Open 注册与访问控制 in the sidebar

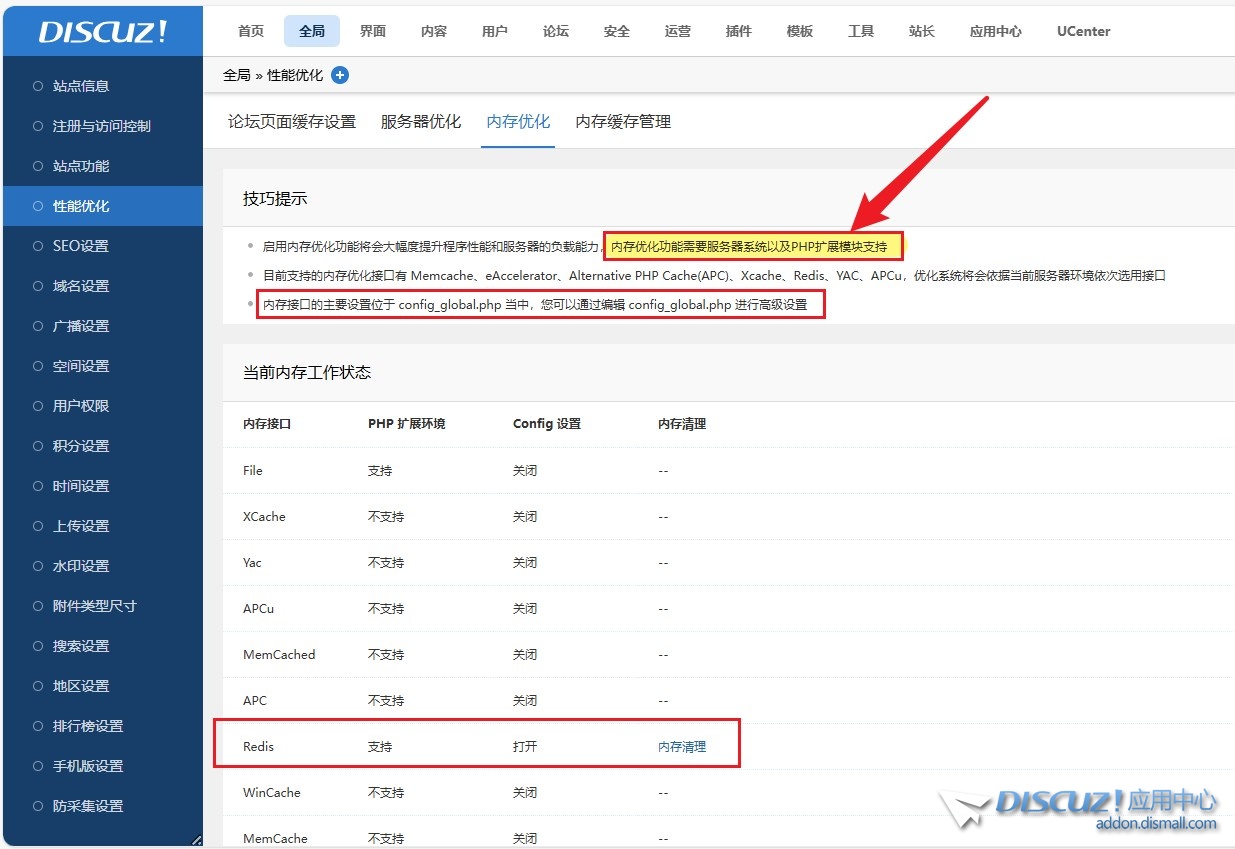pos(101,126)
